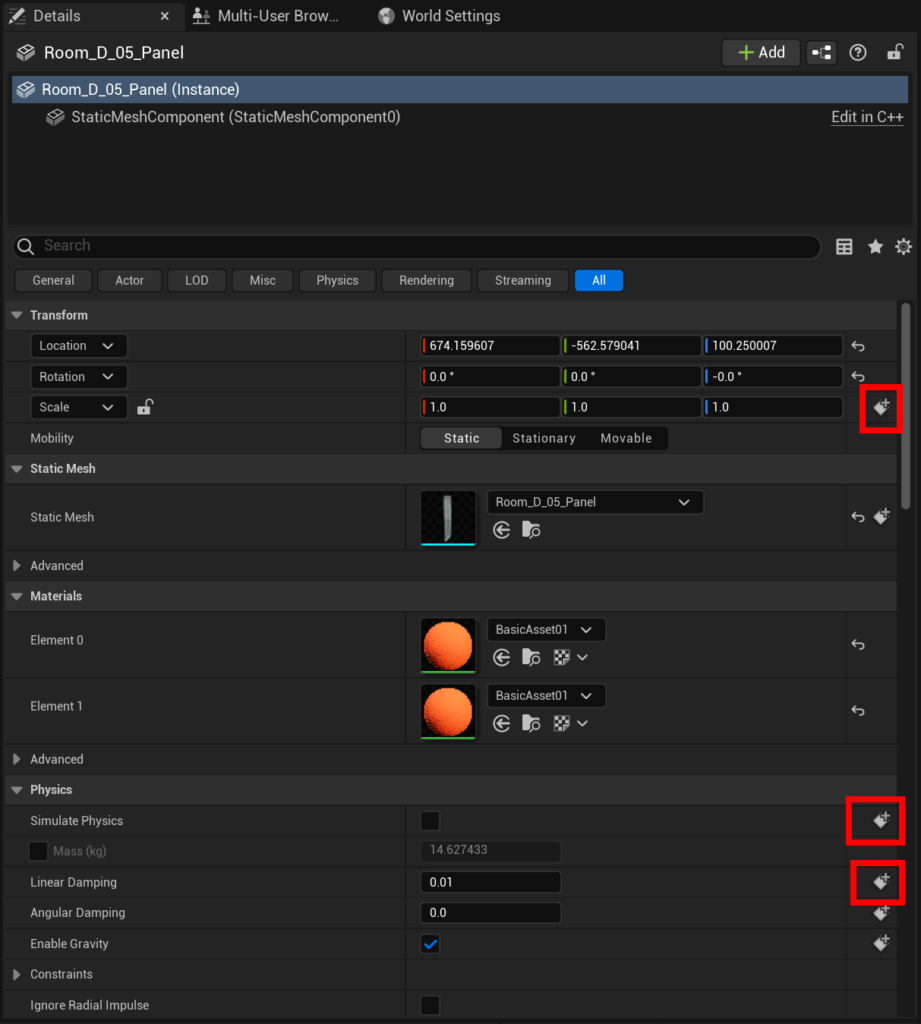Screen dimensions: 921x1024
Task: Set Mobility to Movable
Action: [626, 438]
